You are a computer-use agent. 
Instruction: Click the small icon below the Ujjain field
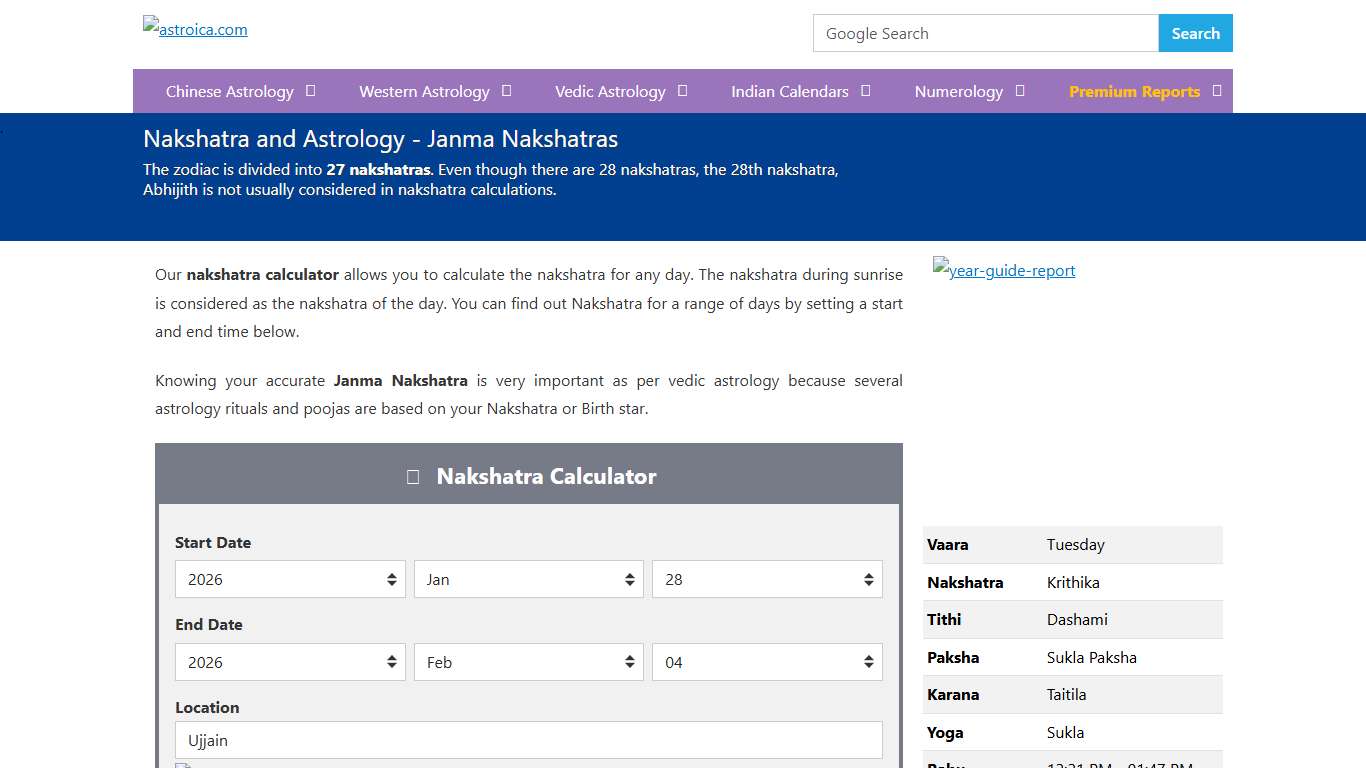183,765
